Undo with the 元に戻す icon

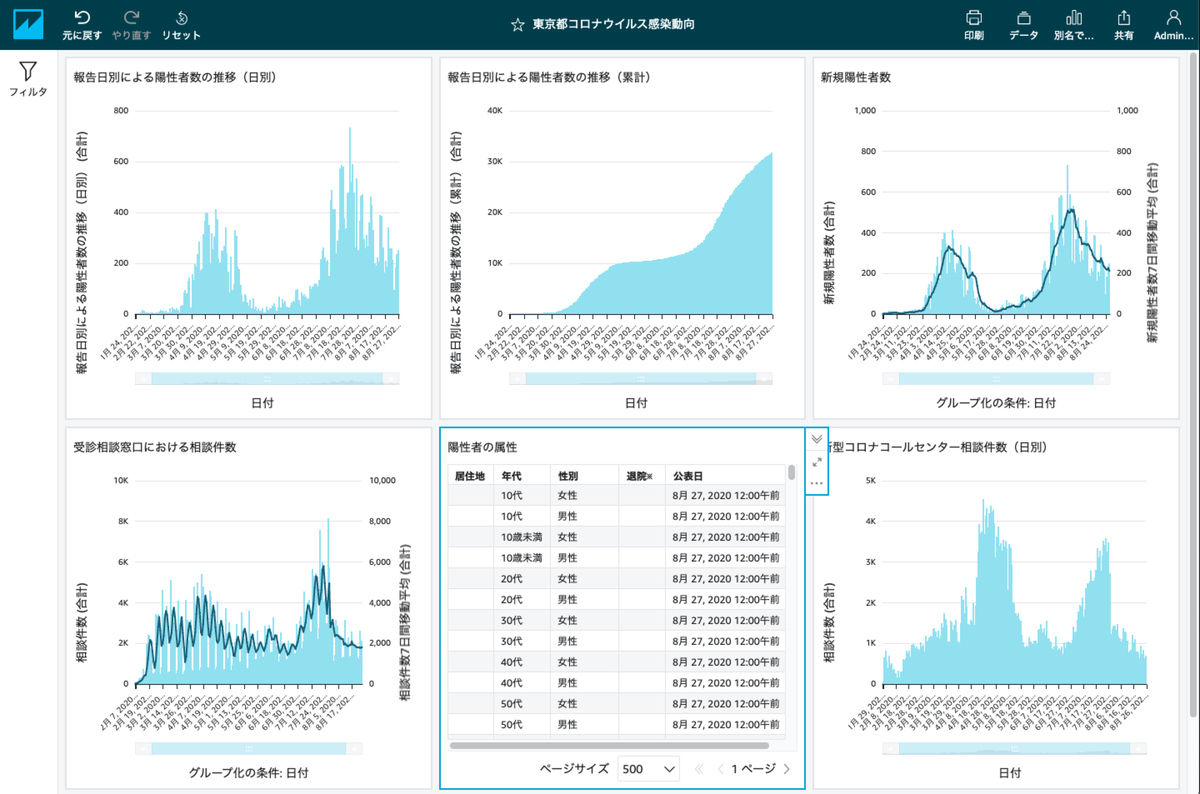(x=82, y=17)
